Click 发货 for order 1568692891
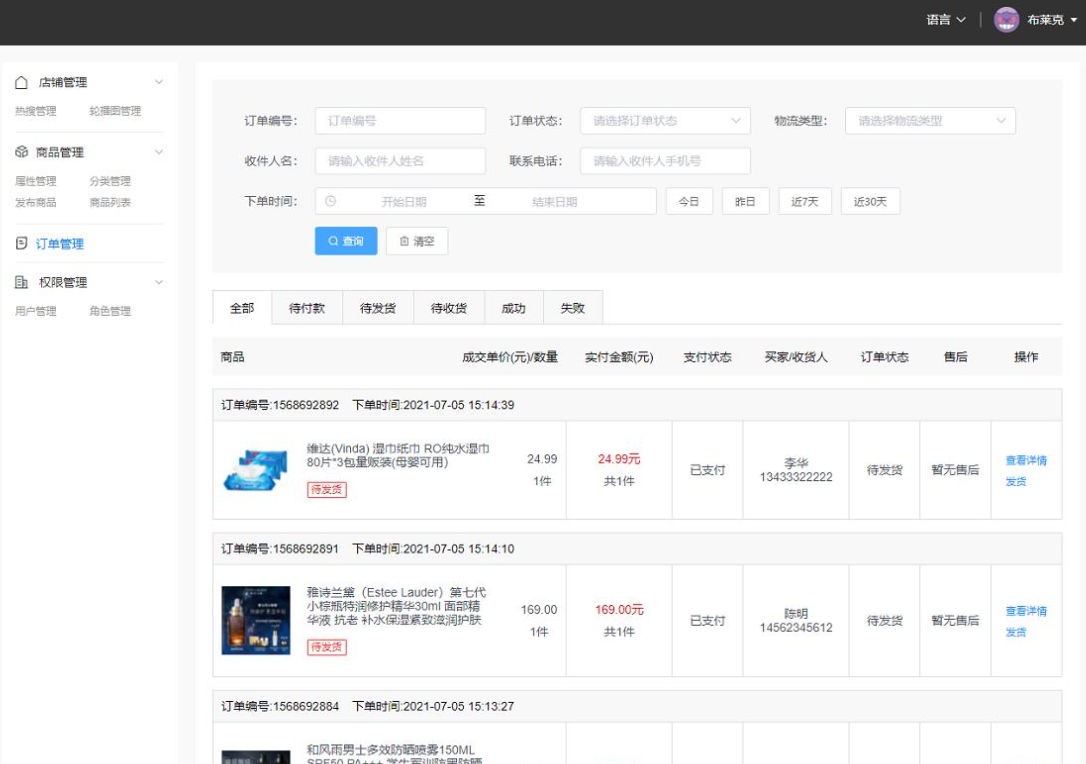The height and width of the screenshot is (764, 1086). click(1016, 632)
